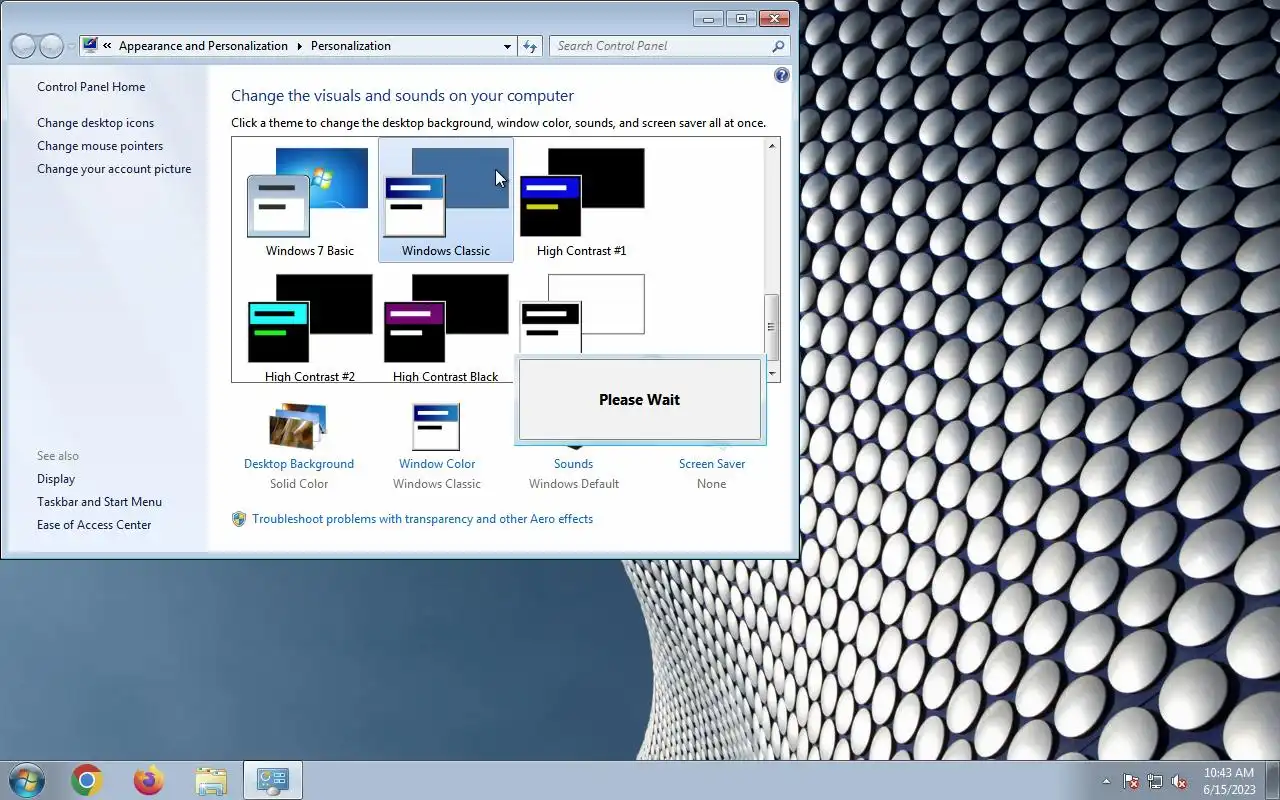Launch Firefox from the taskbar
1280x800 pixels.
(149, 780)
